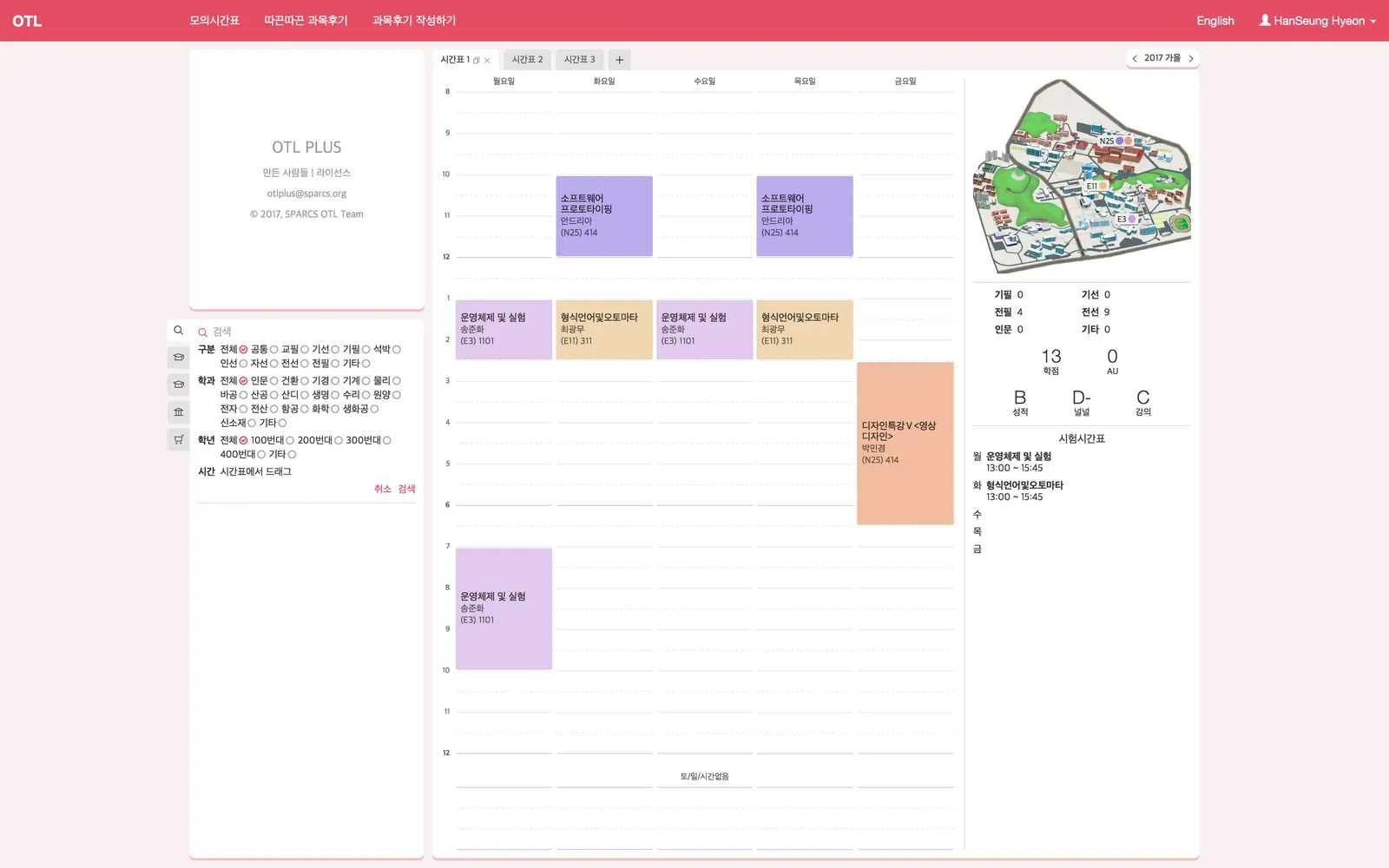Click the OTL logo in header
1389x868 pixels.
[27, 21]
